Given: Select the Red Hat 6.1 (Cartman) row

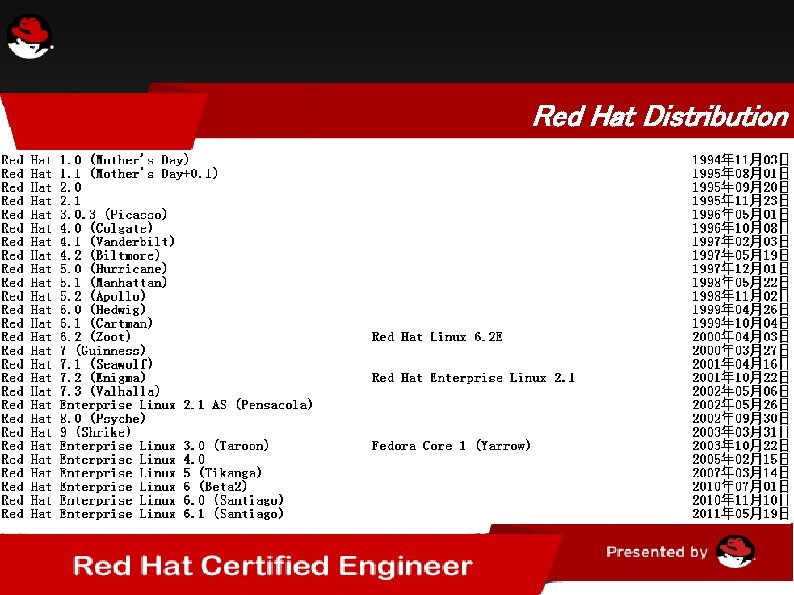Looking at the screenshot, I should click(x=77, y=324).
